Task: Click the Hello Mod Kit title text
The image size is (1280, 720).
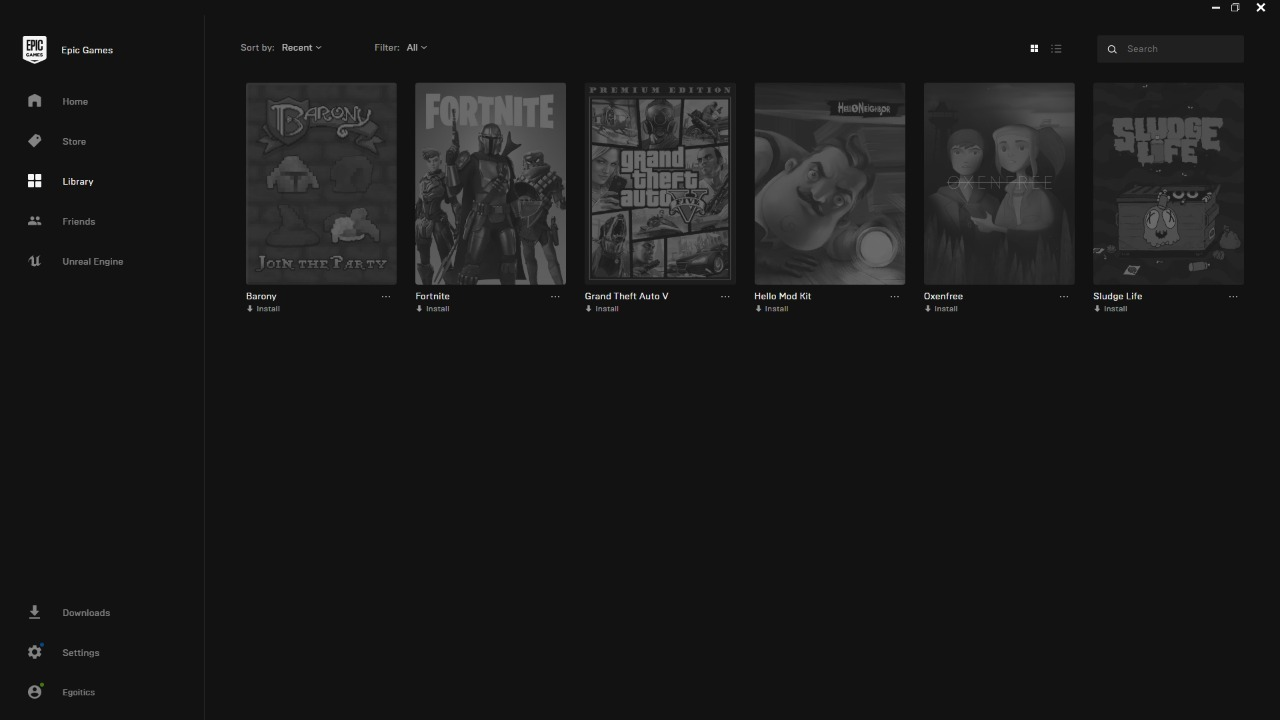Action: pyautogui.click(x=782, y=296)
